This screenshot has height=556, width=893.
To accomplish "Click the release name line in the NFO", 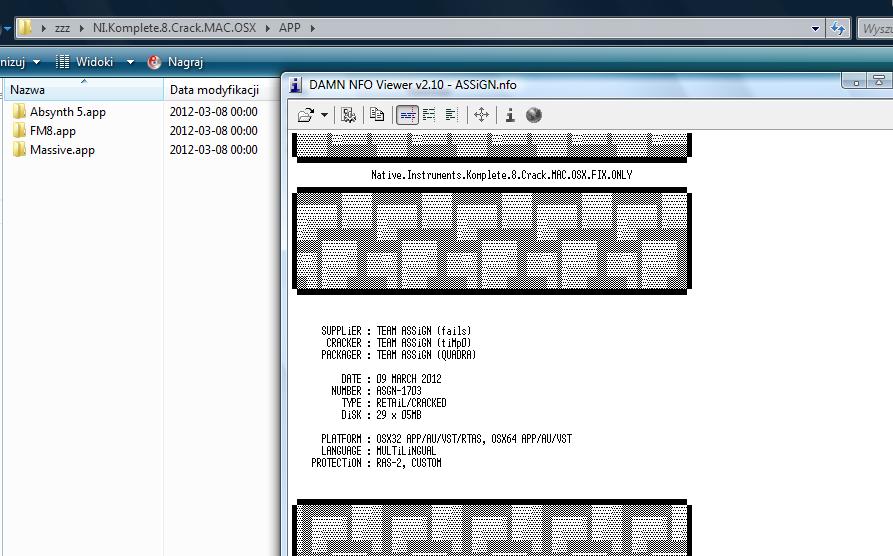I will coord(502,175).
